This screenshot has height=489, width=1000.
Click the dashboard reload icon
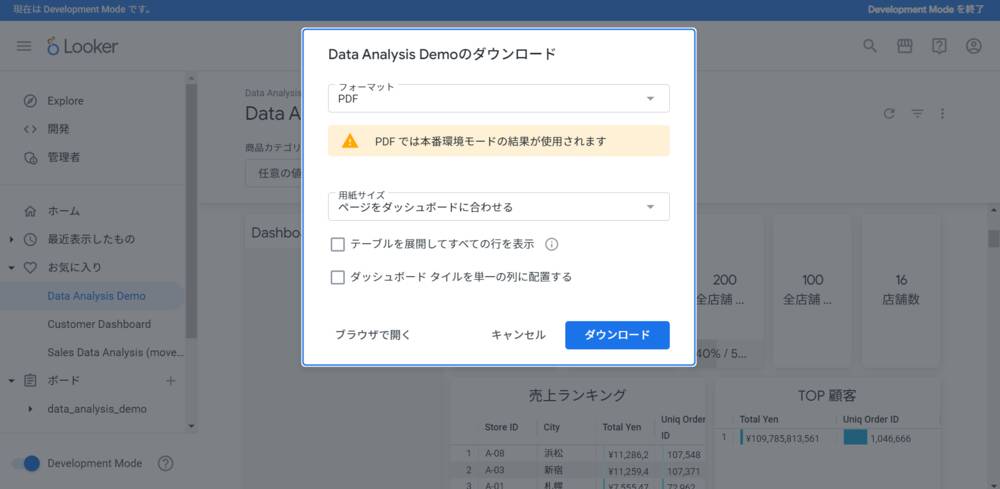[x=889, y=113]
